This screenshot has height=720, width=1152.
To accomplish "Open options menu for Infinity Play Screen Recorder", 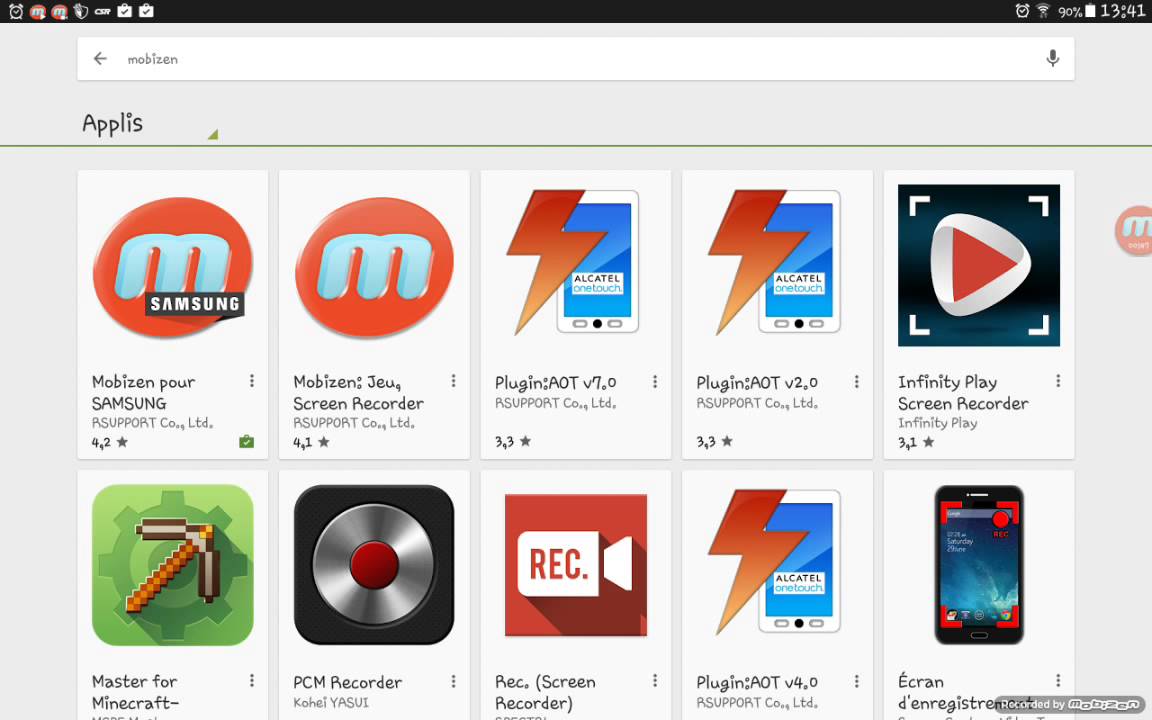I will [1058, 381].
